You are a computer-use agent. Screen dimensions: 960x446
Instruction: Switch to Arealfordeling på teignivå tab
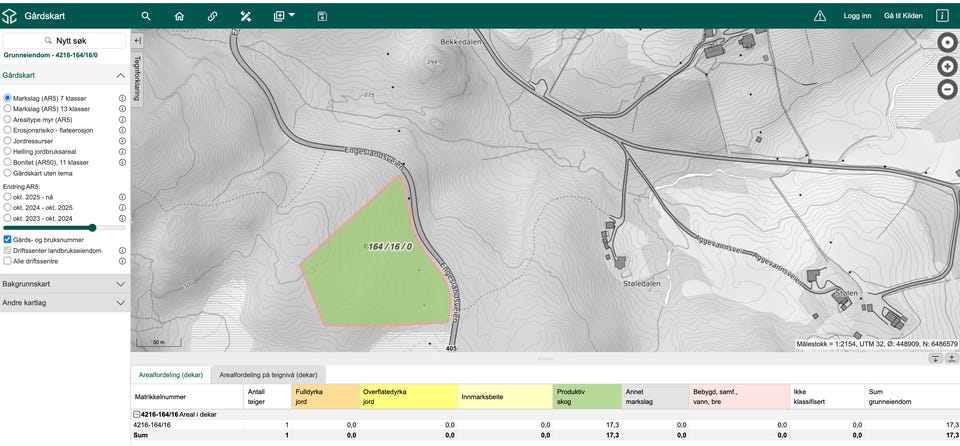(x=268, y=374)
